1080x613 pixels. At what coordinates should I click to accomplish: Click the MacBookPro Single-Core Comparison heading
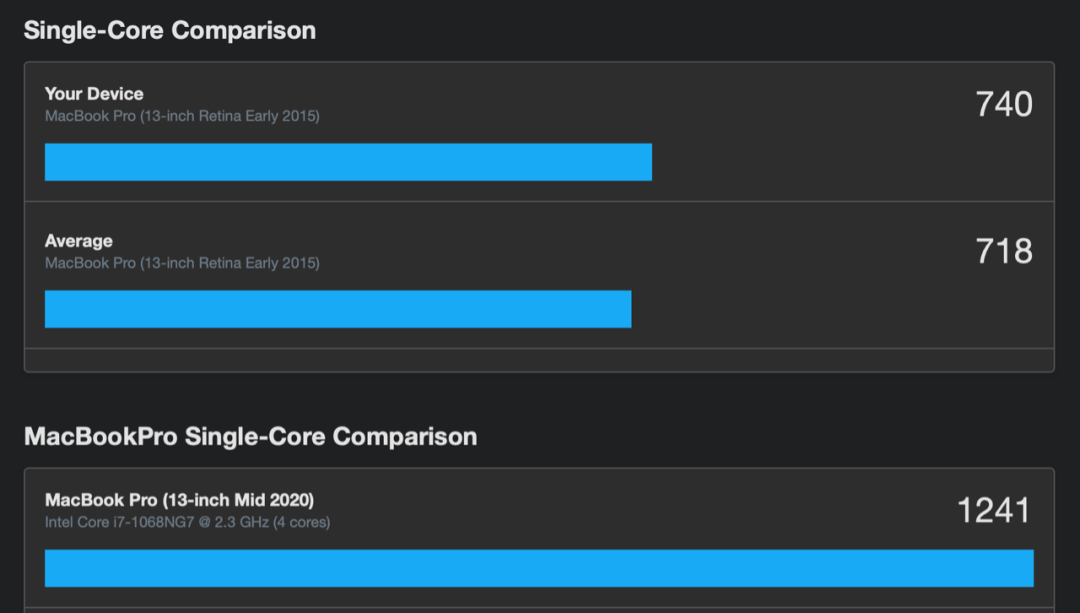tap(250, 437)
